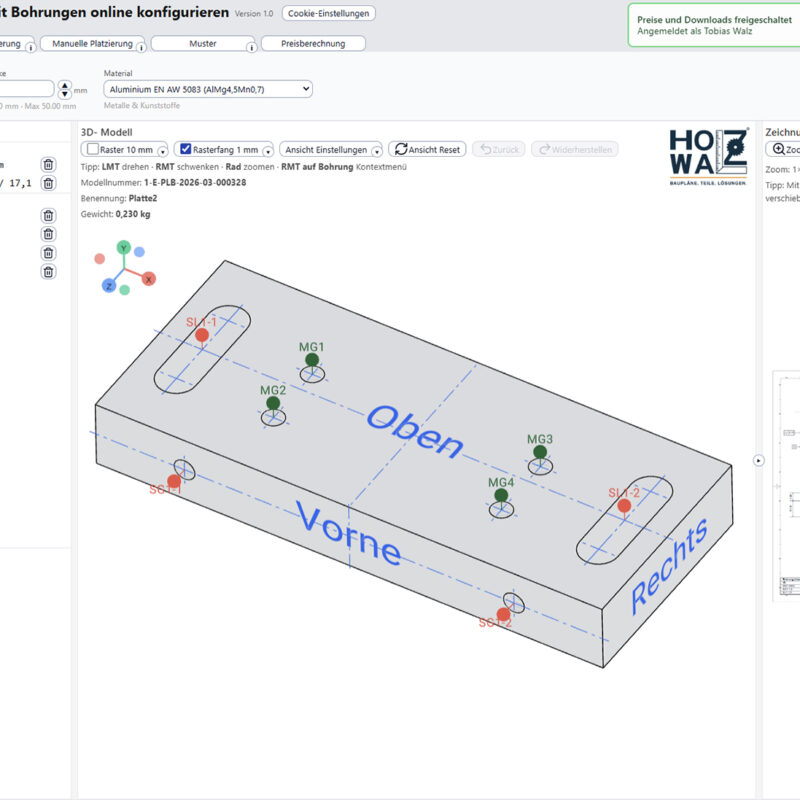Click the Rechts face label on the plate
The width and height of the screenshot is (800, 800).
[x=669, y=566]
